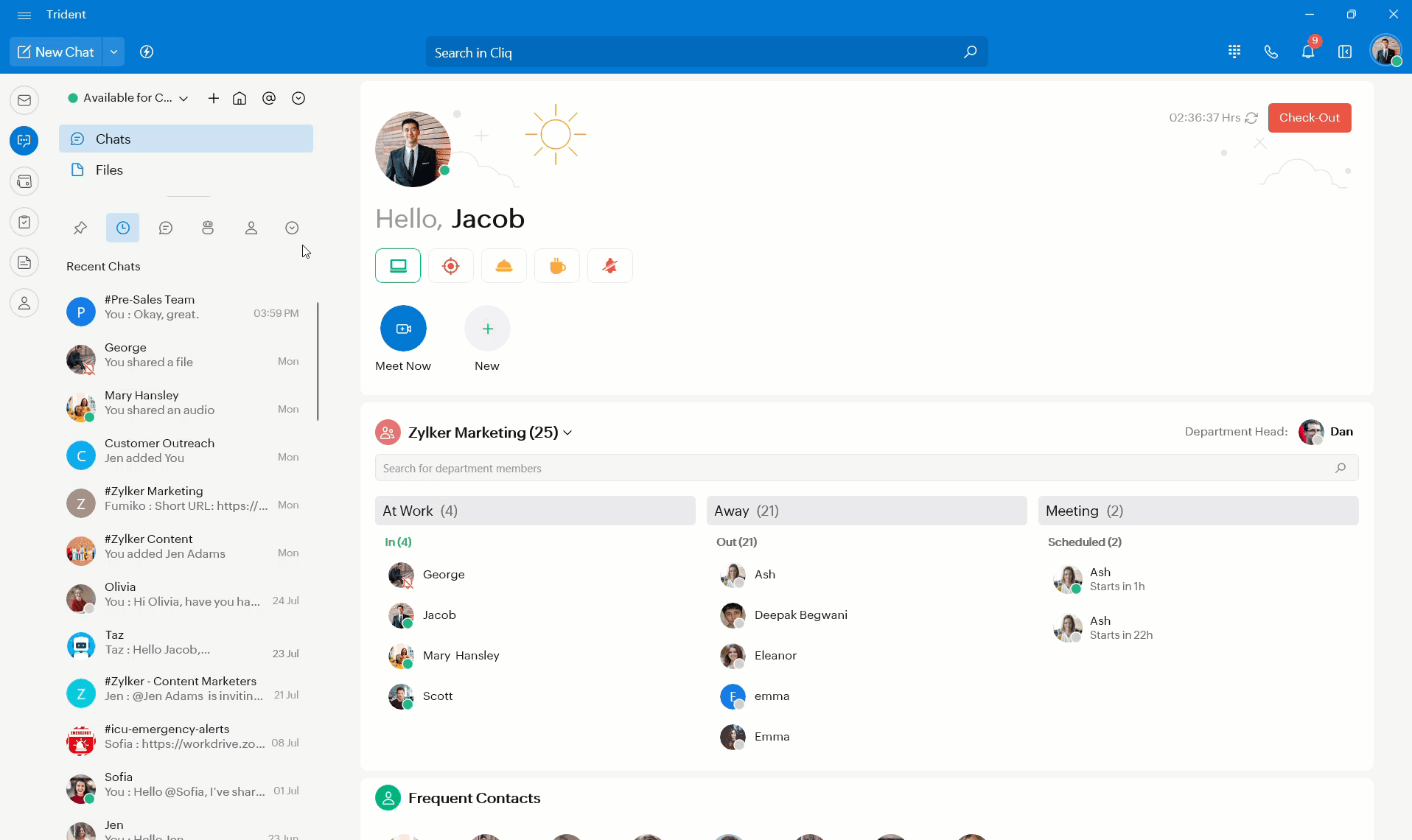Image resolution: width=1412 pixels, height=840 pixels.
Task: Toggle the side panel layout icon
Action: [1345, 52]
